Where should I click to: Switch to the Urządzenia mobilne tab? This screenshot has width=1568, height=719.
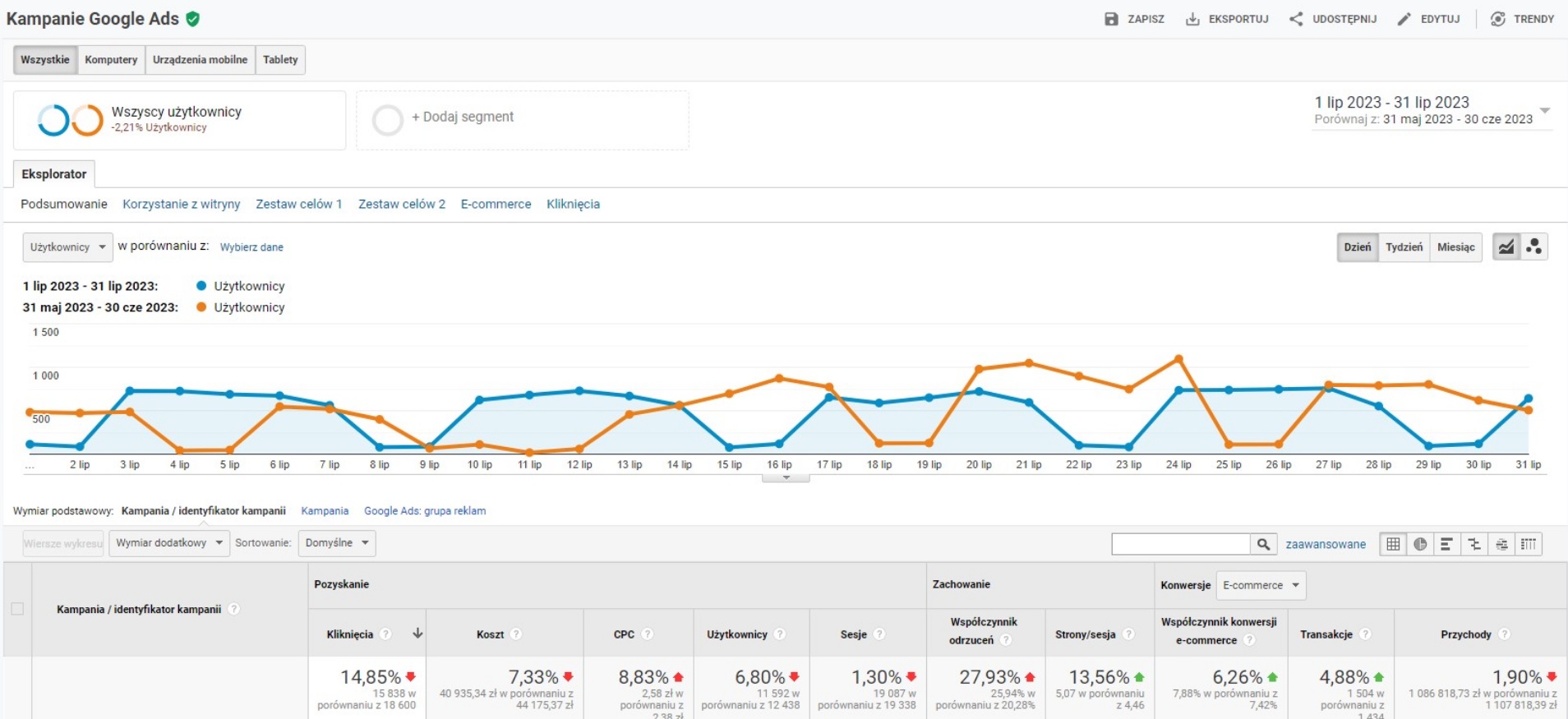pos(200,60)
